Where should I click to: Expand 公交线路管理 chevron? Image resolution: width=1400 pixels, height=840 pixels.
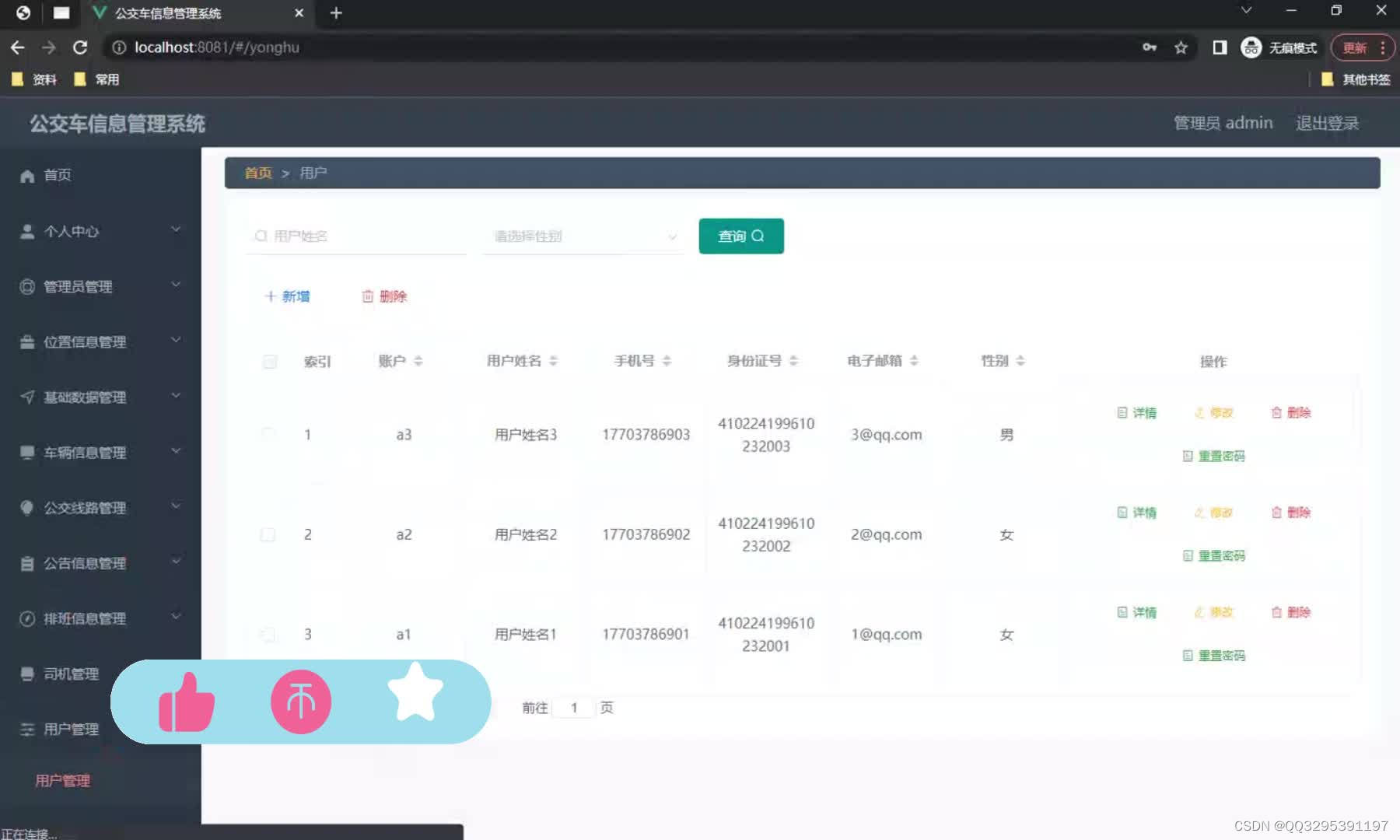(x=176, y=506)
